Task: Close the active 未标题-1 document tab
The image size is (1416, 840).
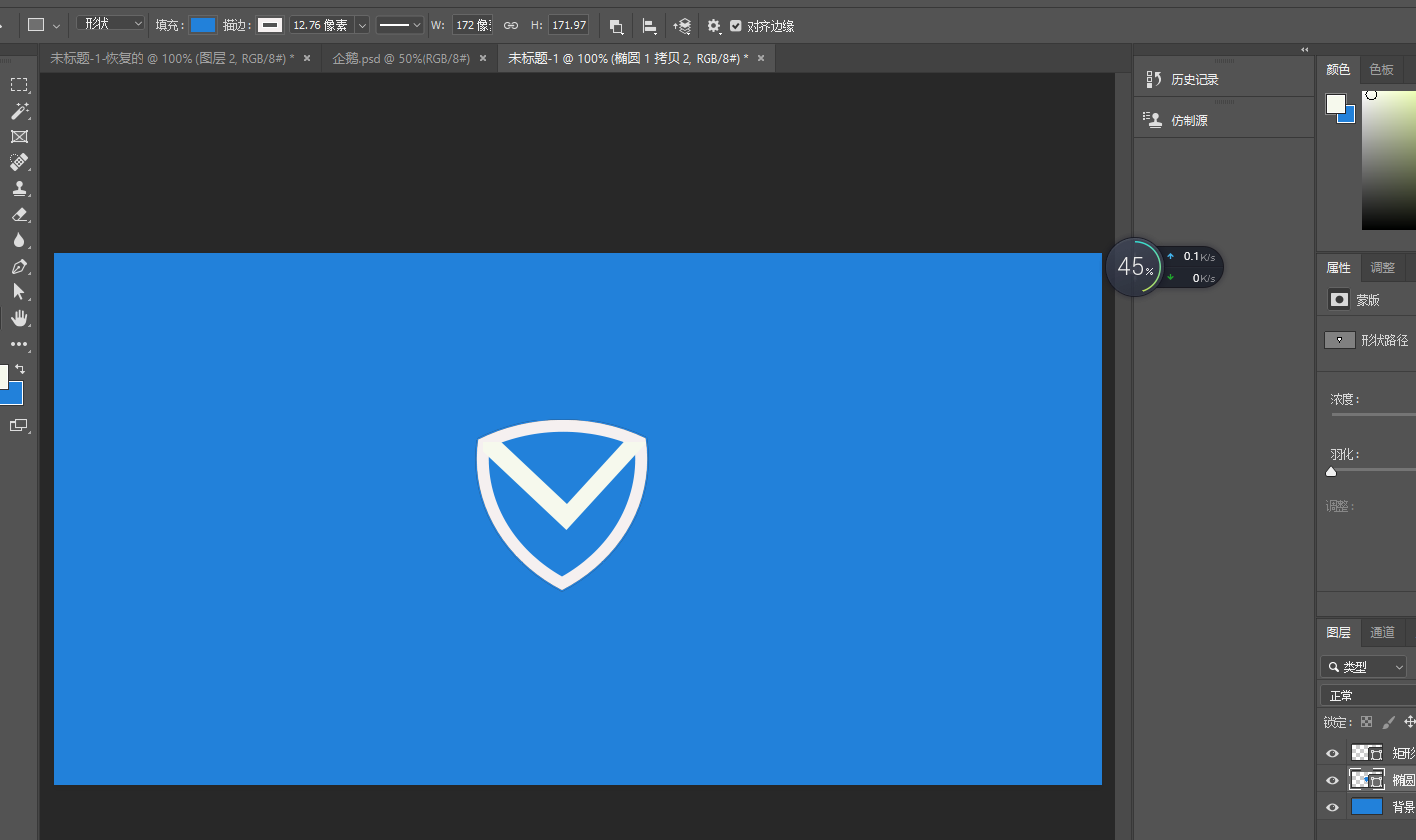Action: (x=761, y=58)
